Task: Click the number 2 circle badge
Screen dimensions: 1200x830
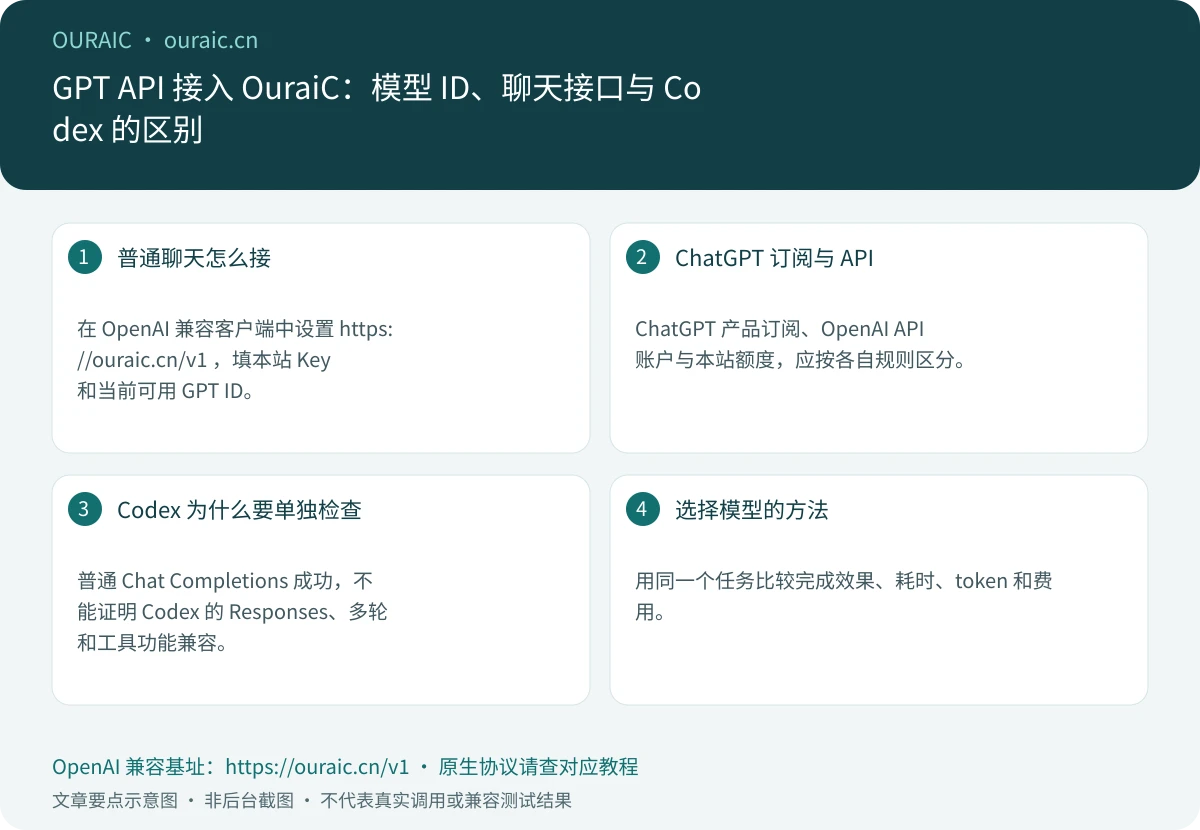Action: coord(642,257)
